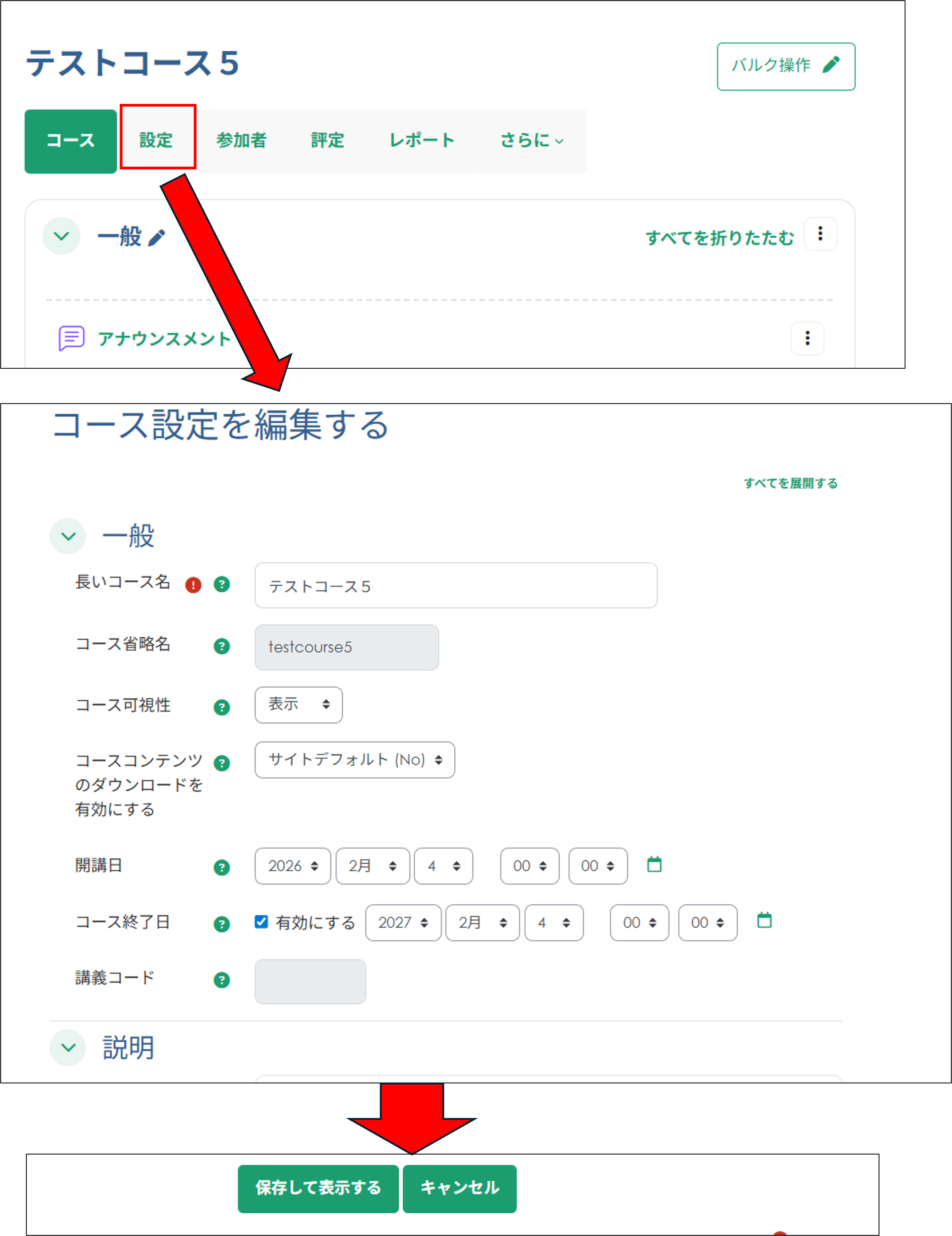This screenshot has width=952, height=1236.
Task: Expand the 説明 section chevron
Action: [68, 1048]
